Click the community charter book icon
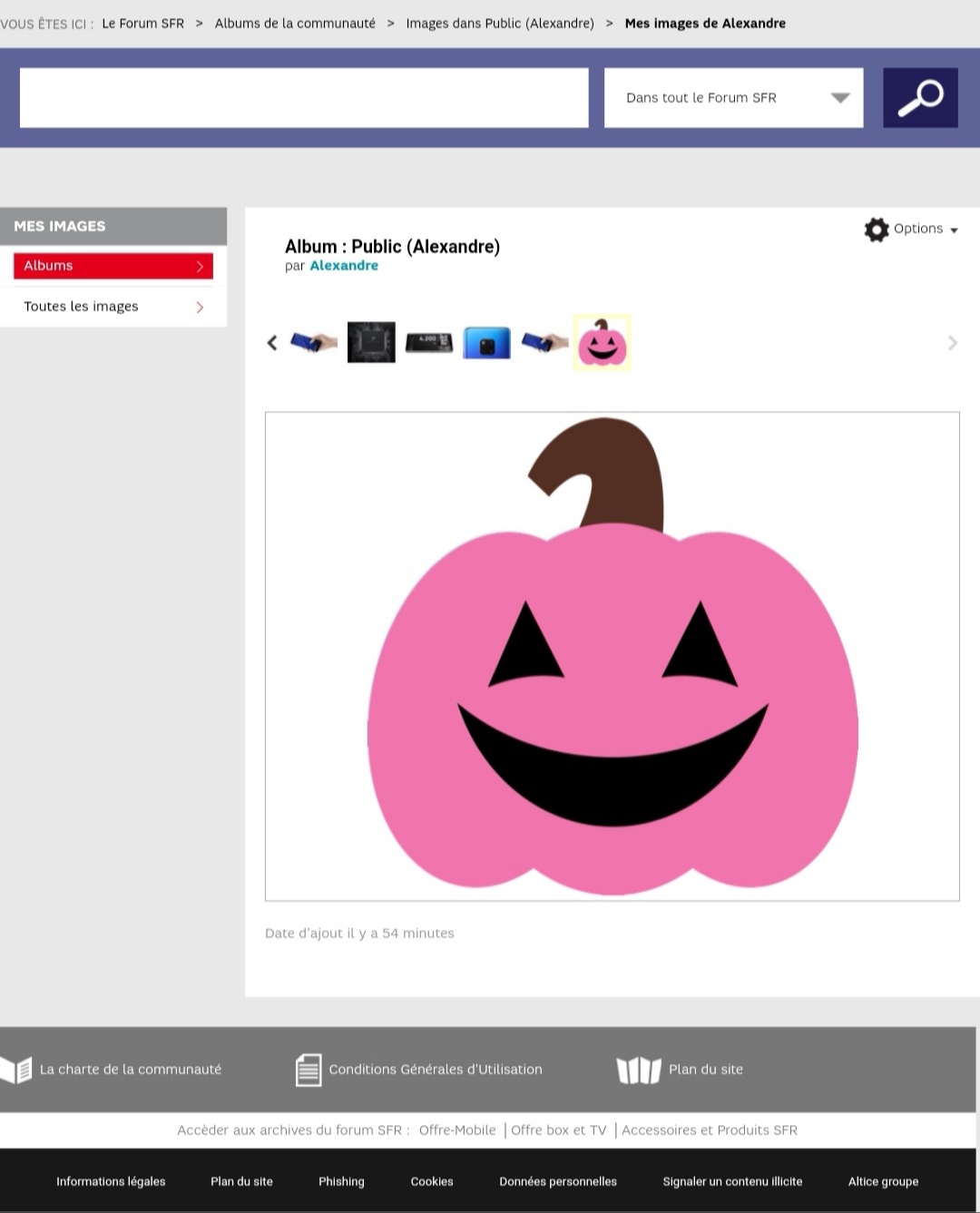 17,1069
